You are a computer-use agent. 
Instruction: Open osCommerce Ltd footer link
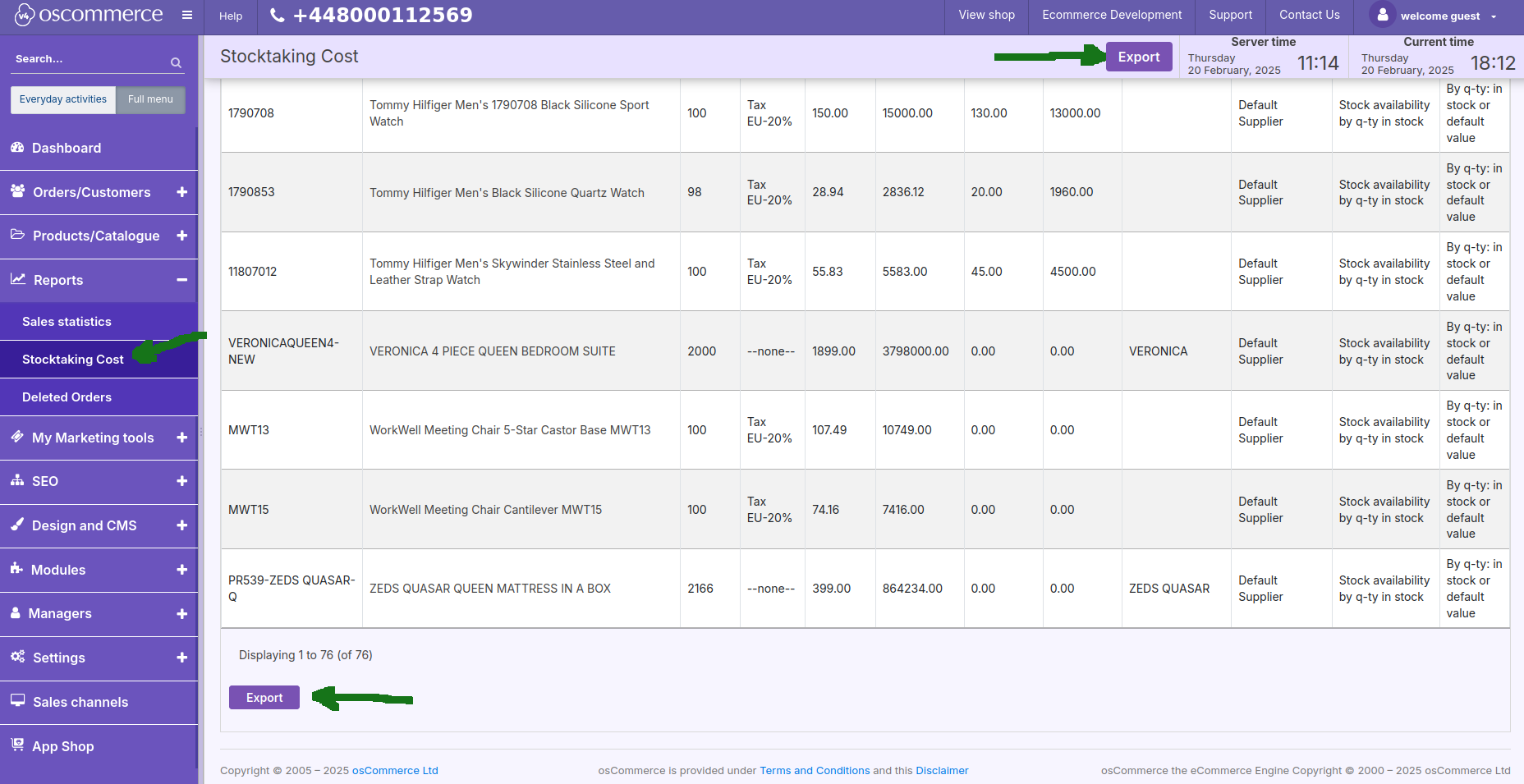click(395, 770)
